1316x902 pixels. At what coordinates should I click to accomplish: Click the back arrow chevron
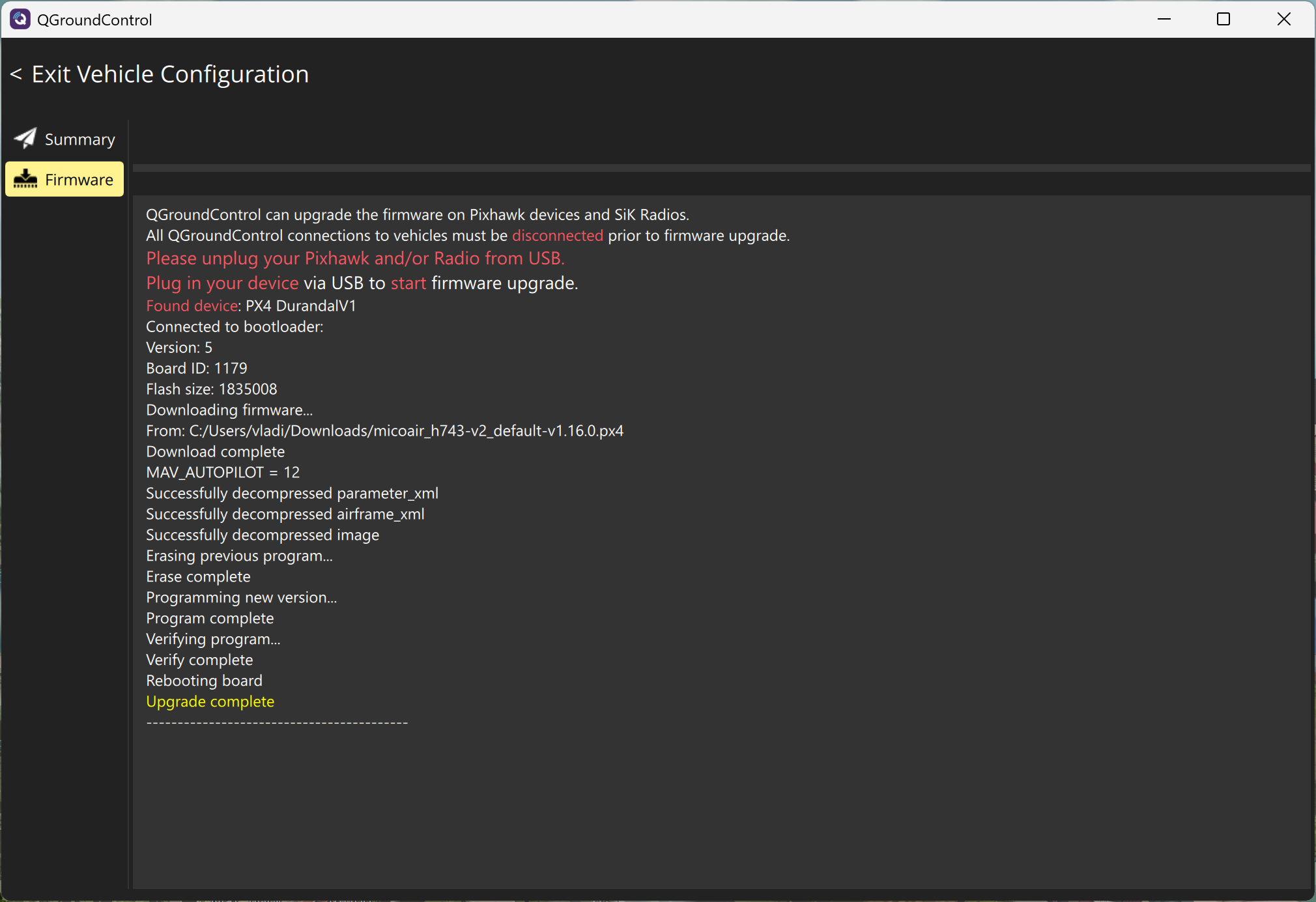16,74
